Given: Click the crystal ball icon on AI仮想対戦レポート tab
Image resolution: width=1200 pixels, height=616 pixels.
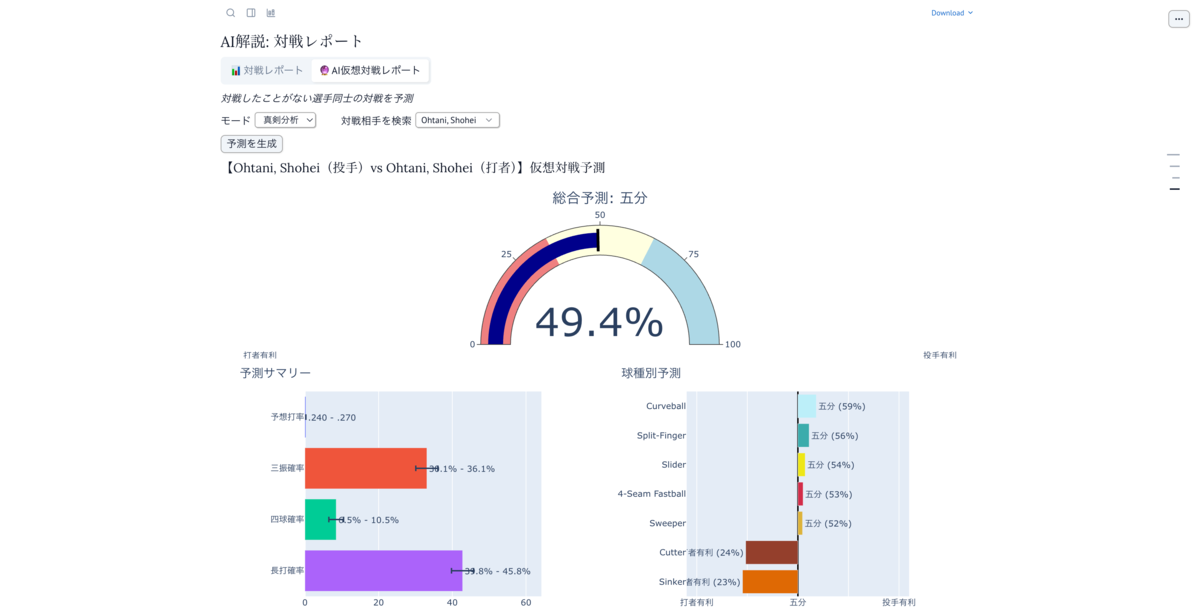Looking at the screenshot, I should [324, 71].
